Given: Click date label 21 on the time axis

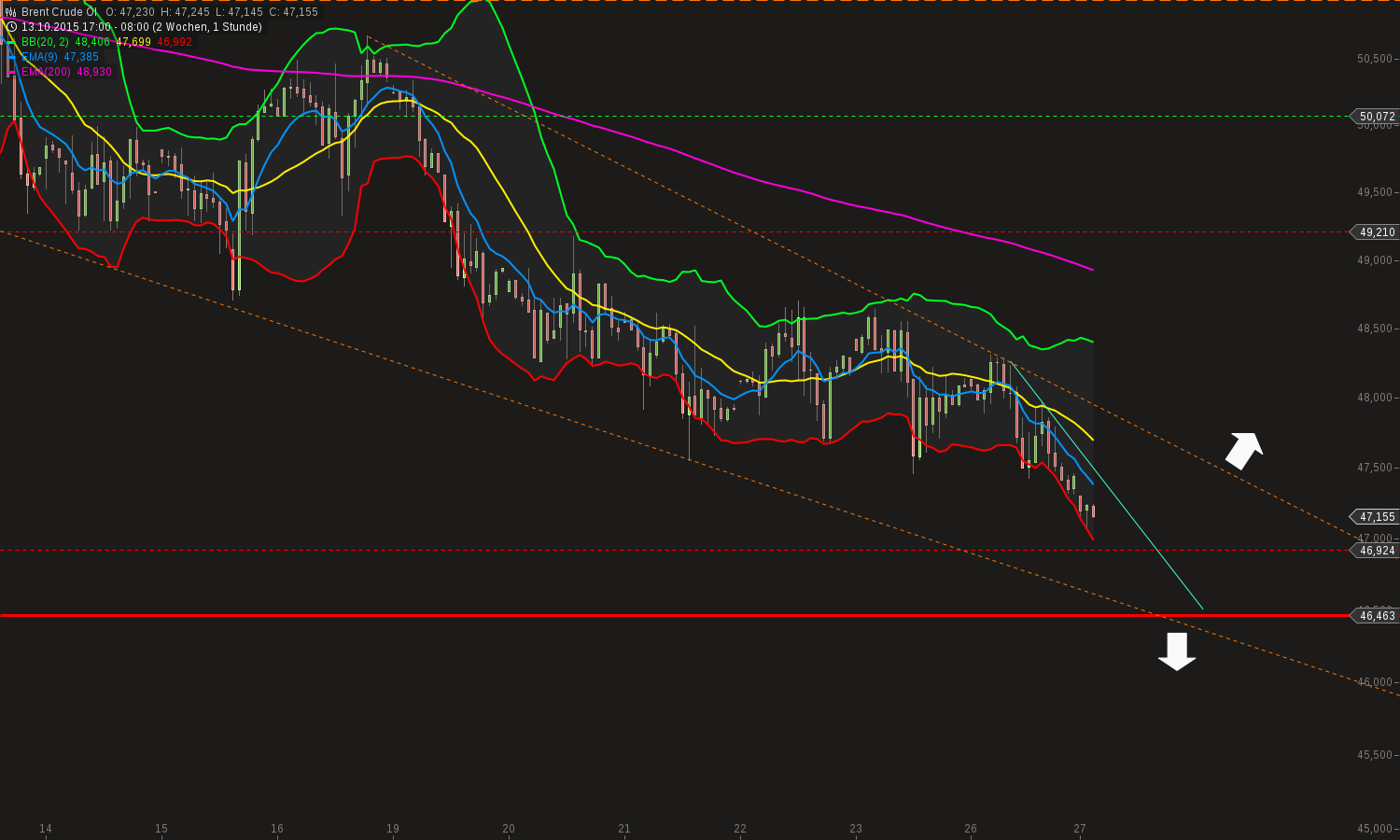Looking at the screenshot, I should tap(624, 829).
